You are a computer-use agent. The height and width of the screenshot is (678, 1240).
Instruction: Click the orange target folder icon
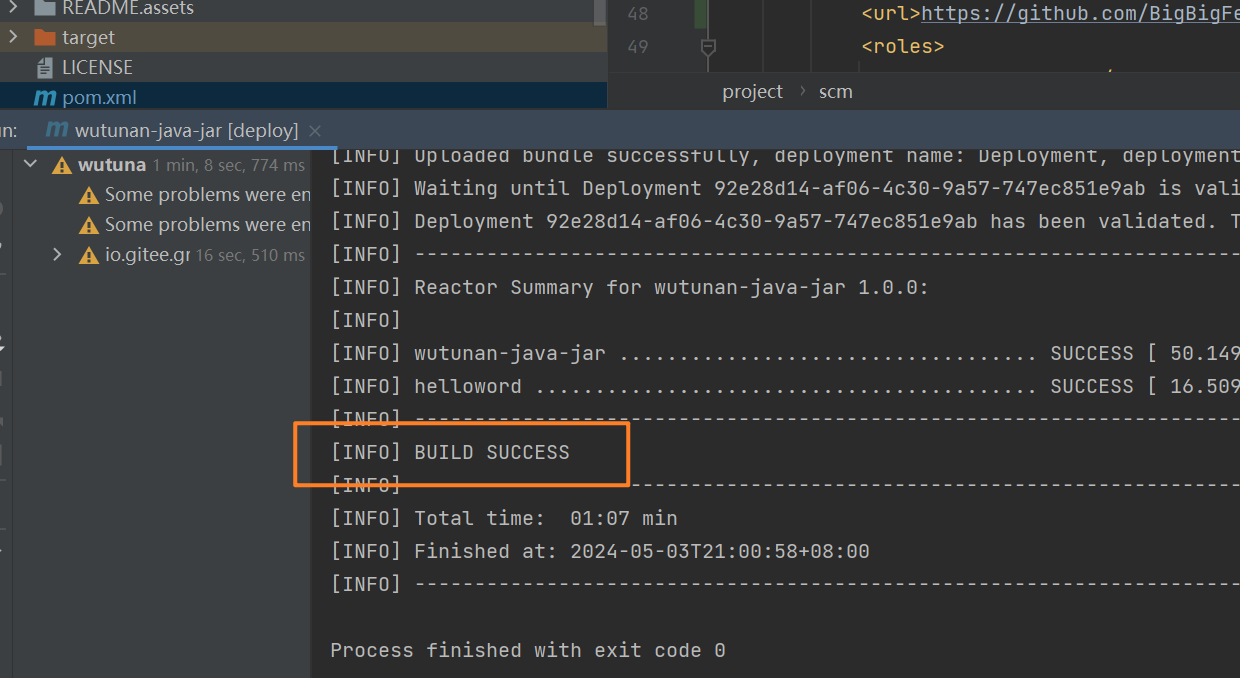click(x=45, y=38)
